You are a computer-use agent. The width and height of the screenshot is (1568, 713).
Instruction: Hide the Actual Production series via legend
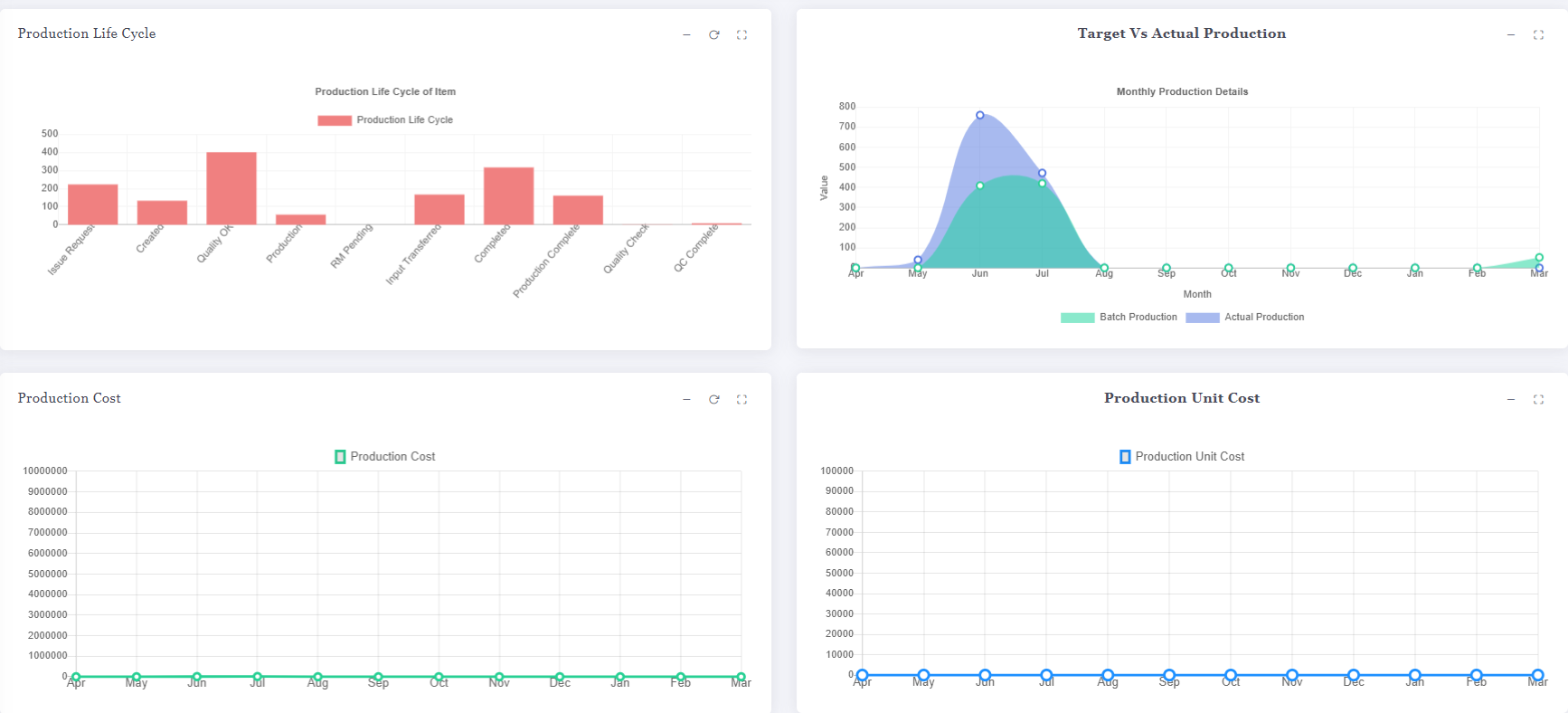[x=1245, y=318]
